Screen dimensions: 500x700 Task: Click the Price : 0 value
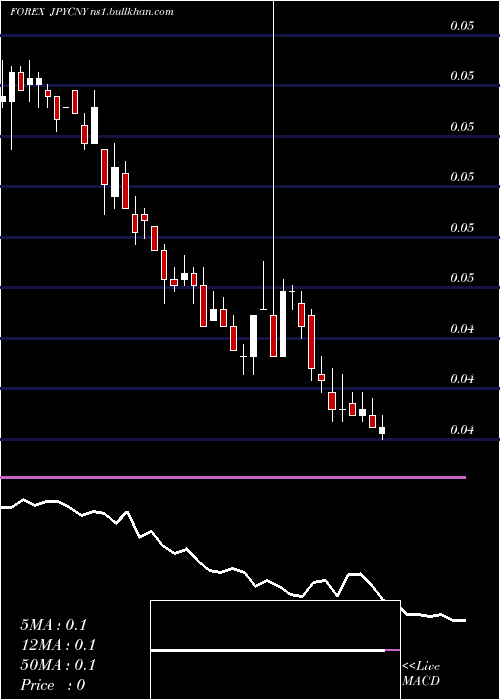[53, 685]
